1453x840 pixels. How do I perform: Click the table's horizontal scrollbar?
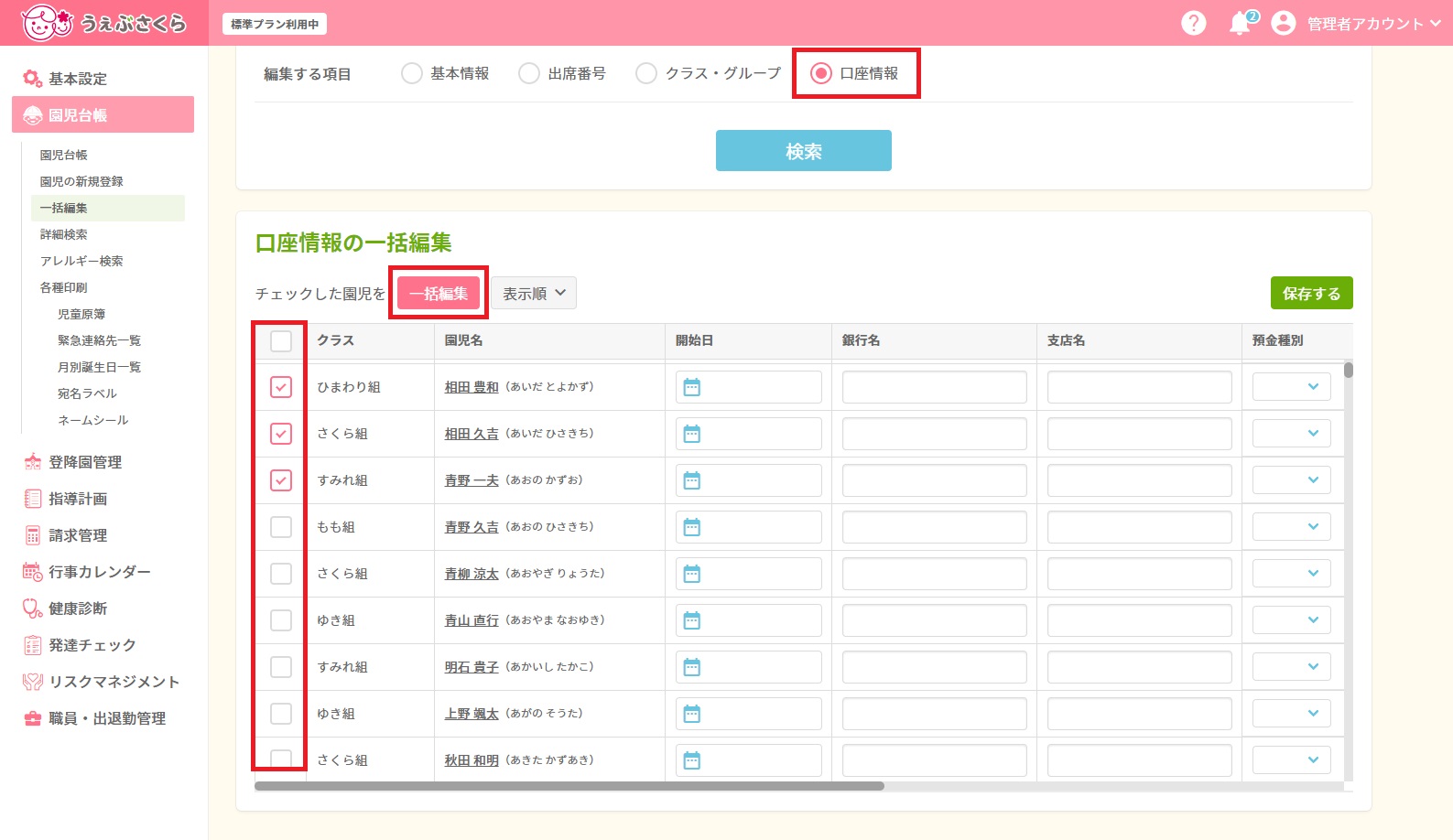coord(569,786)
